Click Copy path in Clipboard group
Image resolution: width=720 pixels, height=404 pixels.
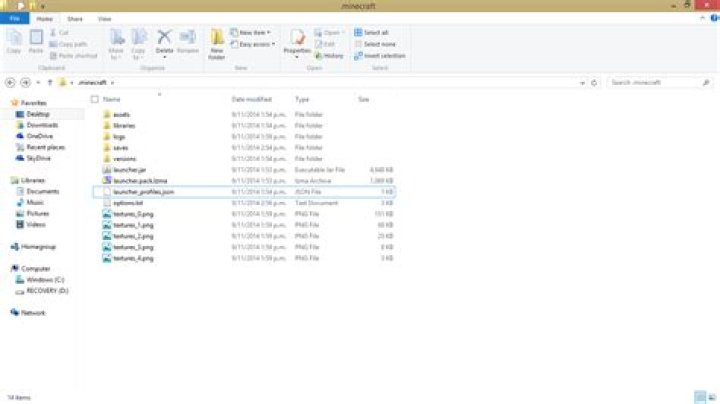point(68,44)
